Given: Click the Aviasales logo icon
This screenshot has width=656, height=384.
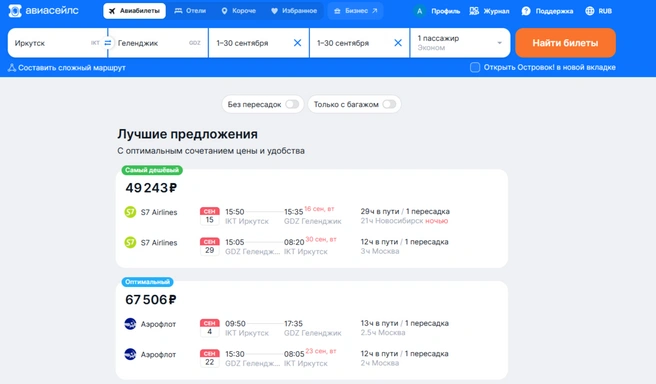Looking at the screenshot, I should click(x=15, y=10).
